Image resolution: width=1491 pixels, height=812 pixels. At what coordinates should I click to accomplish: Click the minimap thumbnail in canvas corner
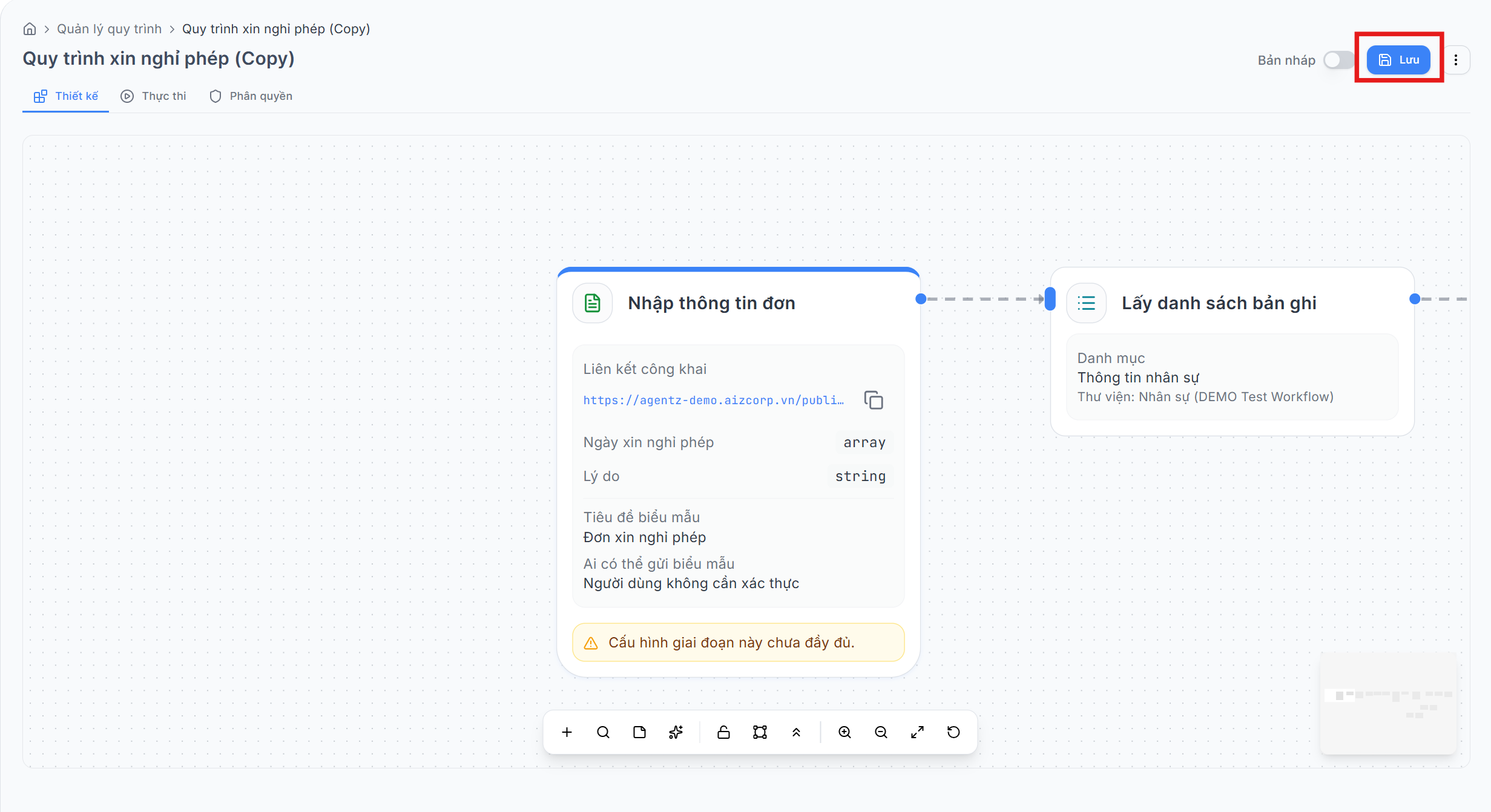(1388, 703)
